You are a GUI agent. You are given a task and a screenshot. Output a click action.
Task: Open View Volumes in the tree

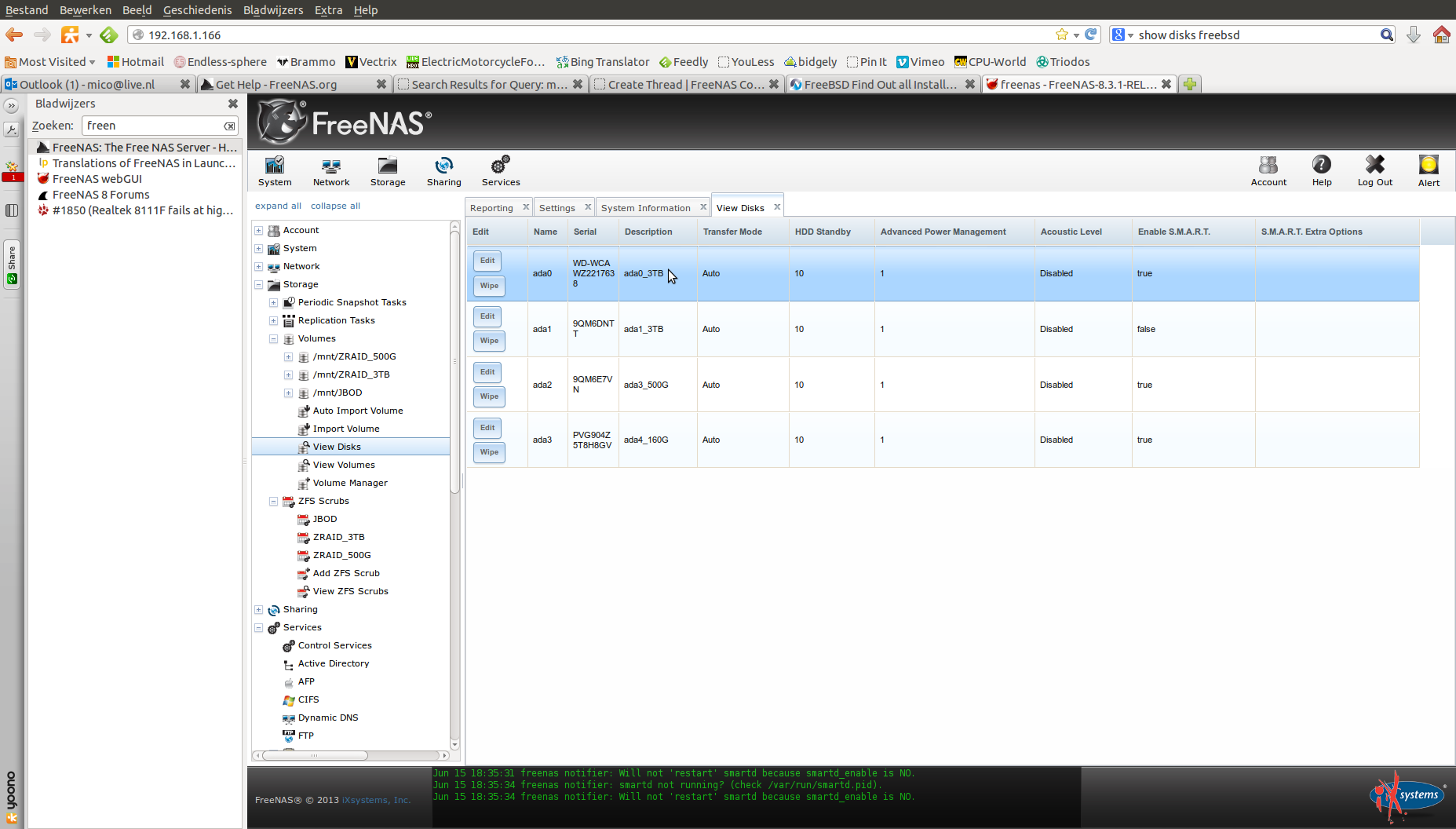click(x=344, y=465)
